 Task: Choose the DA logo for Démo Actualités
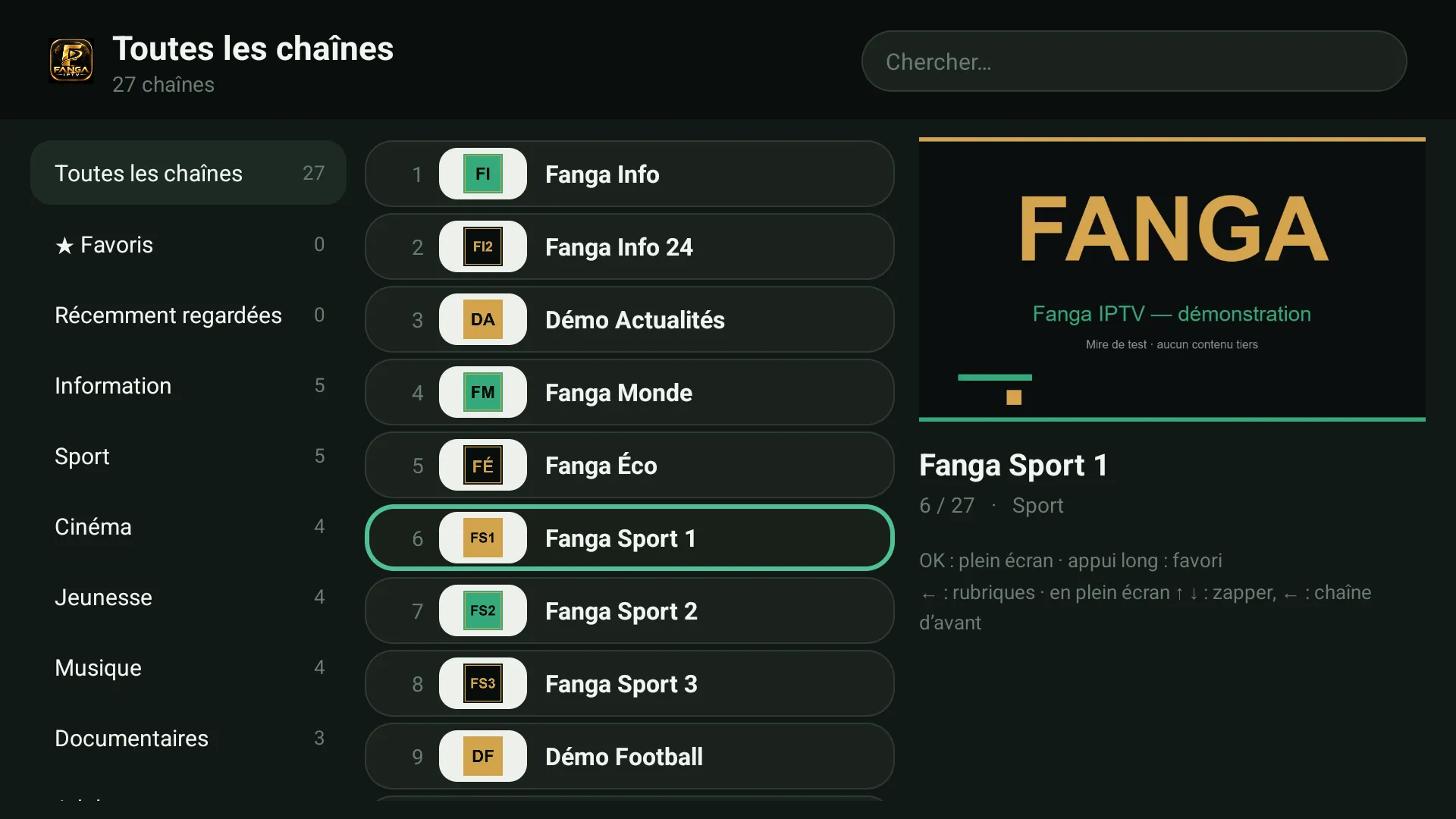(x=482, y=319)
